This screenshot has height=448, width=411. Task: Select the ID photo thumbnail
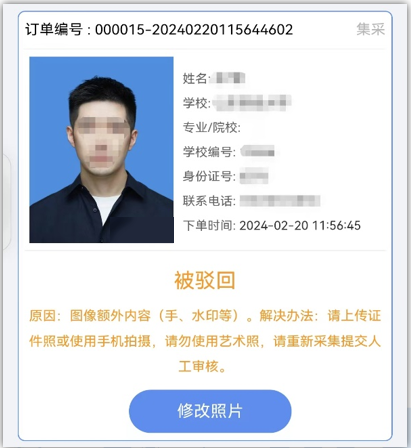click(102, 150)
